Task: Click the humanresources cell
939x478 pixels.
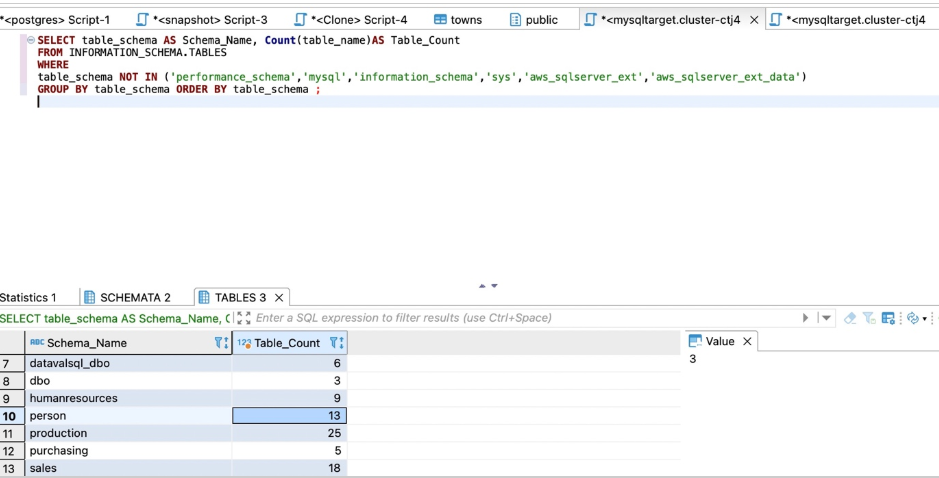Action: (128, 398)
